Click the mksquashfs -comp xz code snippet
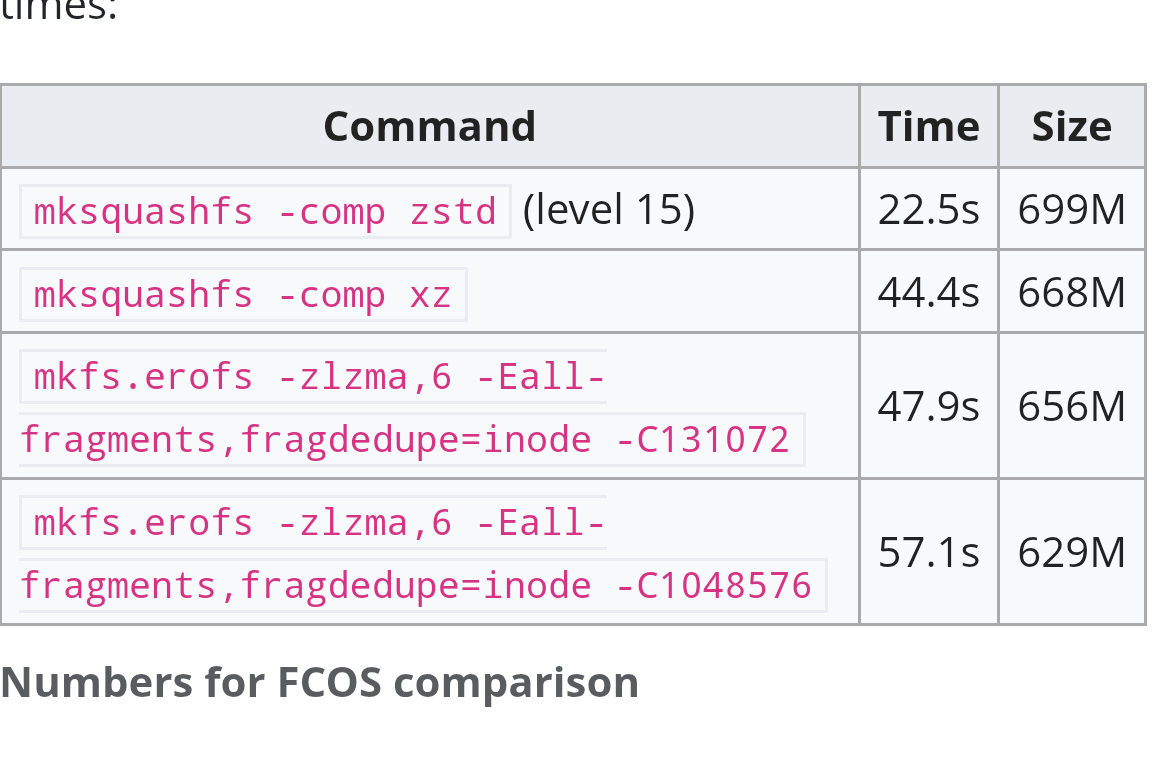The width and height of the screenshot is (1166, 761). tap(243, 294)
